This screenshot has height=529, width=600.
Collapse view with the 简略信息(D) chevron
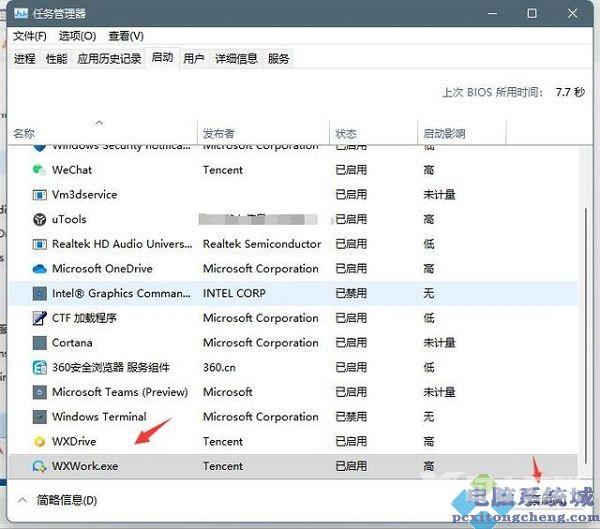pyautogui.click(x=23, y=500)
